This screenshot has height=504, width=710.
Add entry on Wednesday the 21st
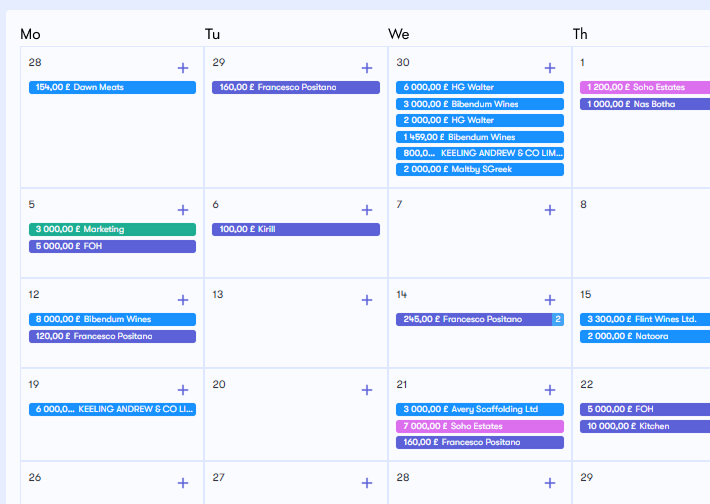[549, 390]
